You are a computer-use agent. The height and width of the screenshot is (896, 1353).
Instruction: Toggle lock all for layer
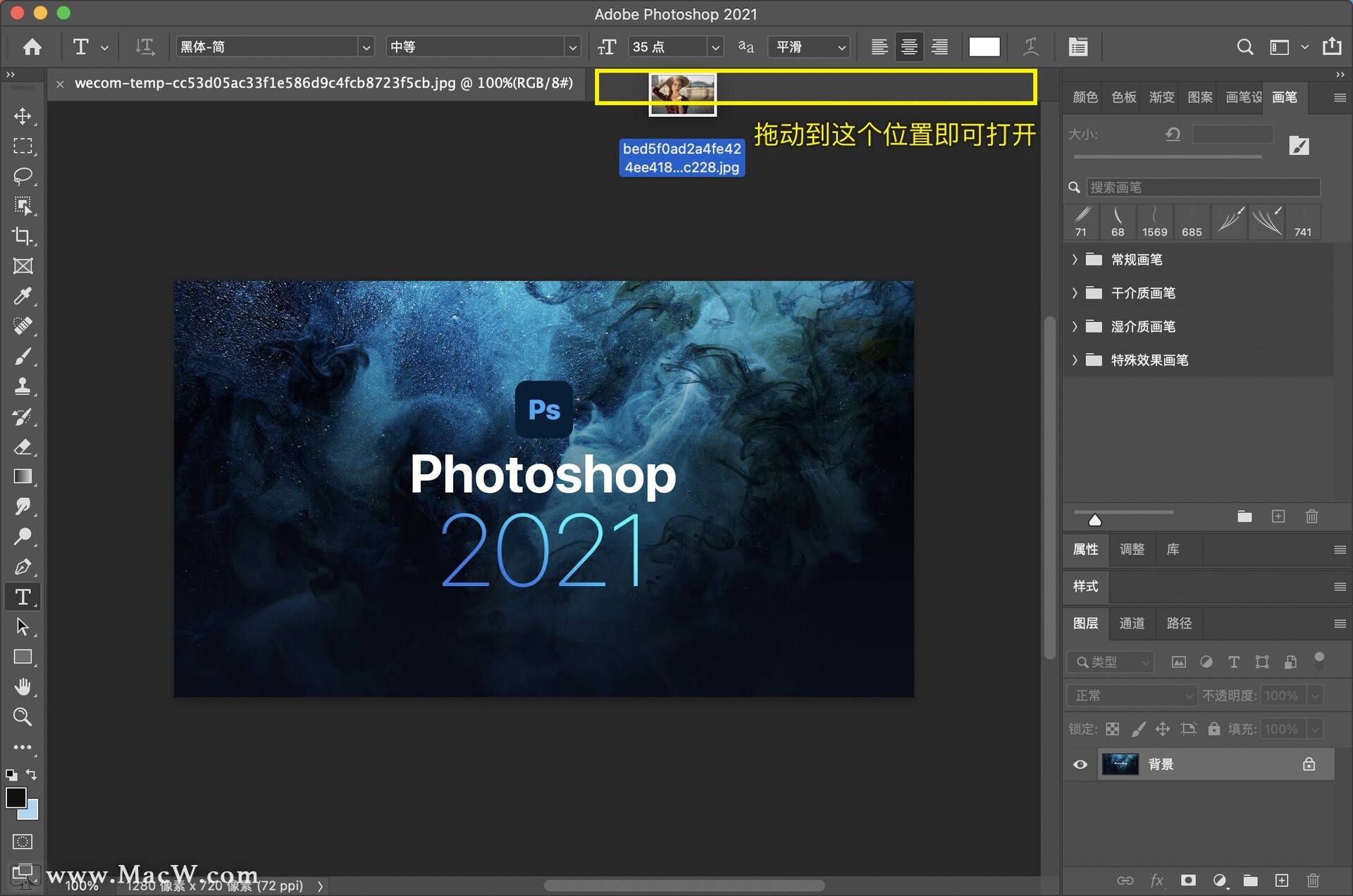1213,729
